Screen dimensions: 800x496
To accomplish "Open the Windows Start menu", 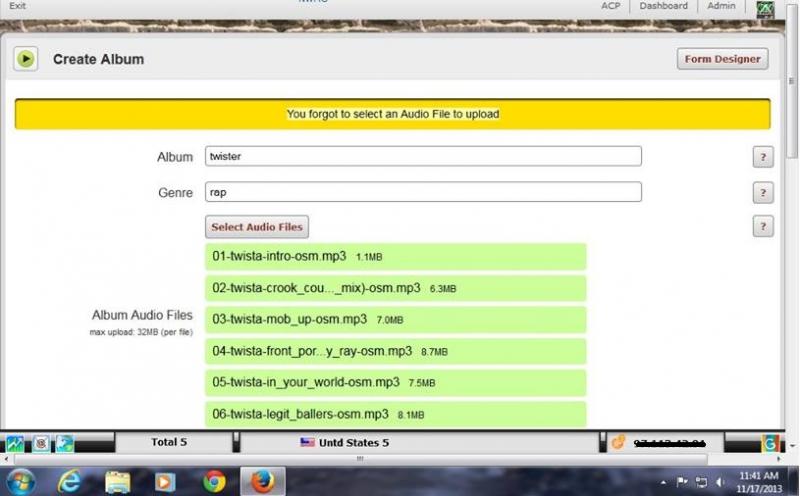I will coord(19,481).
